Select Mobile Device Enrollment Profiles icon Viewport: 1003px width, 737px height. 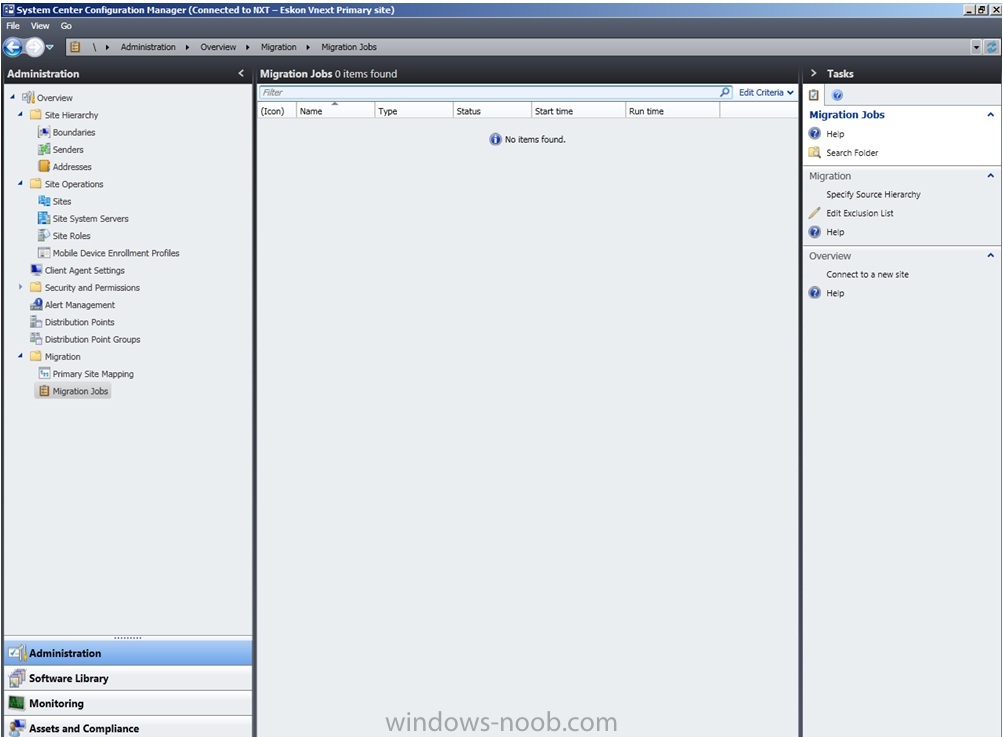pos(43,253)
